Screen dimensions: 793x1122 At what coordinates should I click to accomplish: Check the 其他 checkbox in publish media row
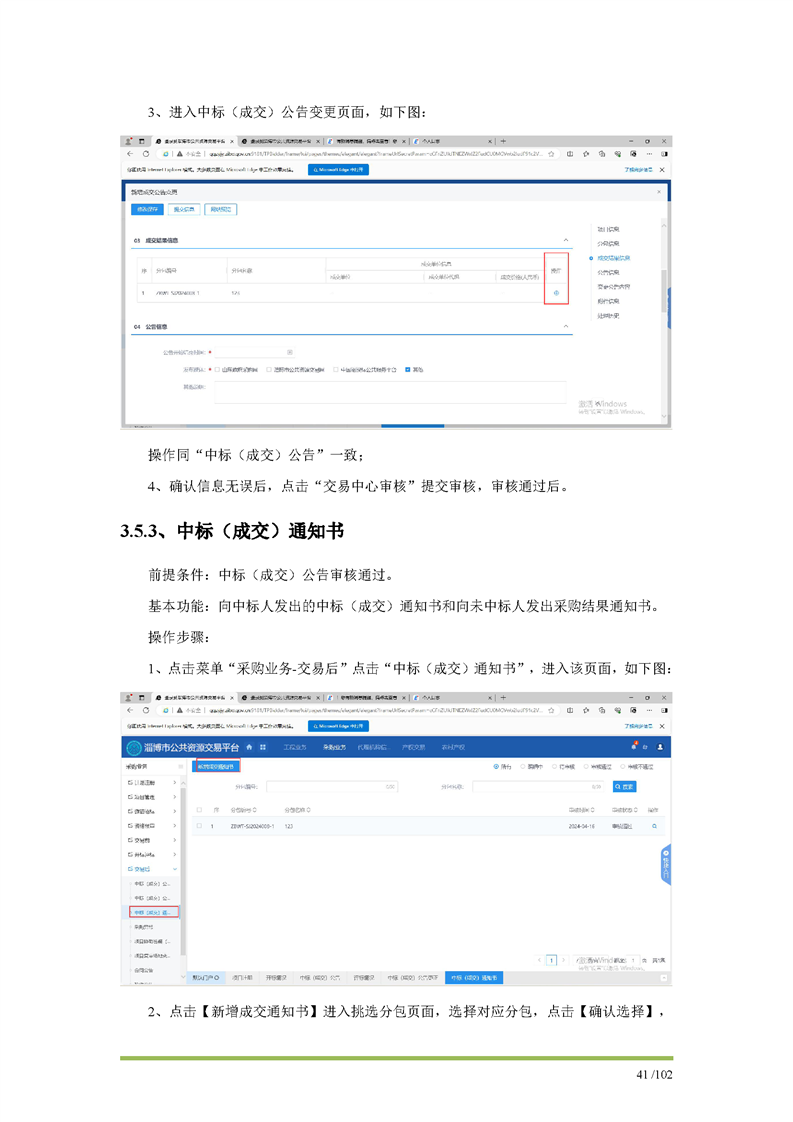pyautogui.click(x=408, y=369)
